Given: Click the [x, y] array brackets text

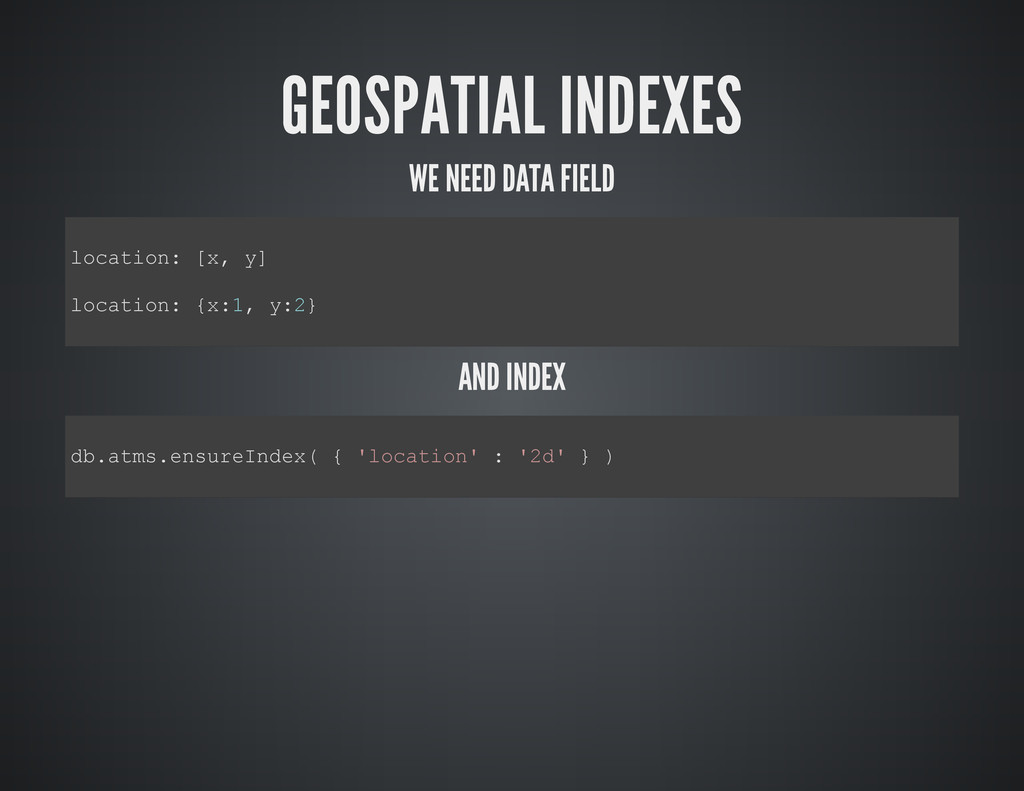Looking at the screenshot, I should click(231, 259).
